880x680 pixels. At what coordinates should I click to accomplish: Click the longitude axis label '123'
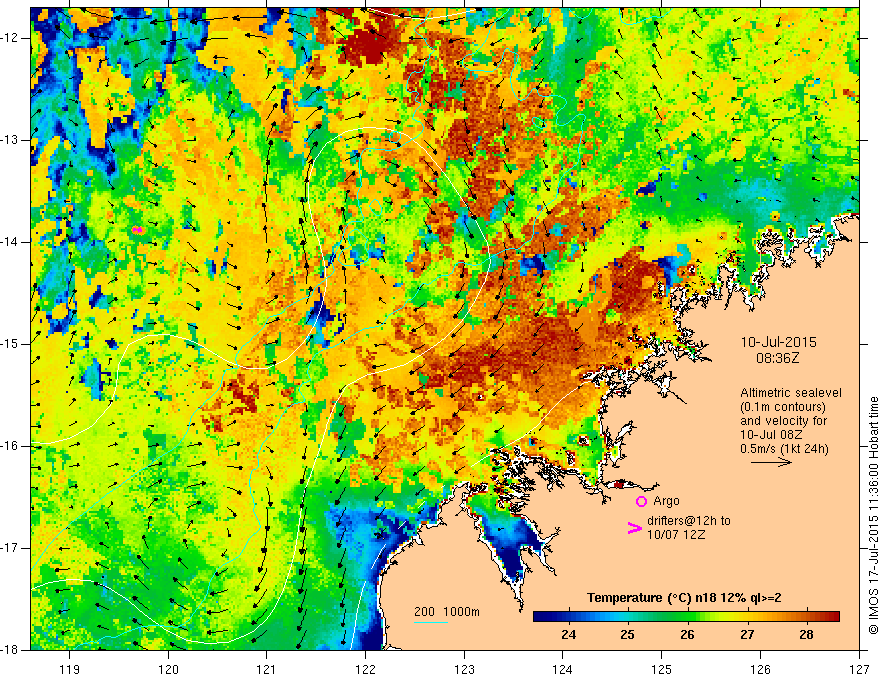click(464, 669)
